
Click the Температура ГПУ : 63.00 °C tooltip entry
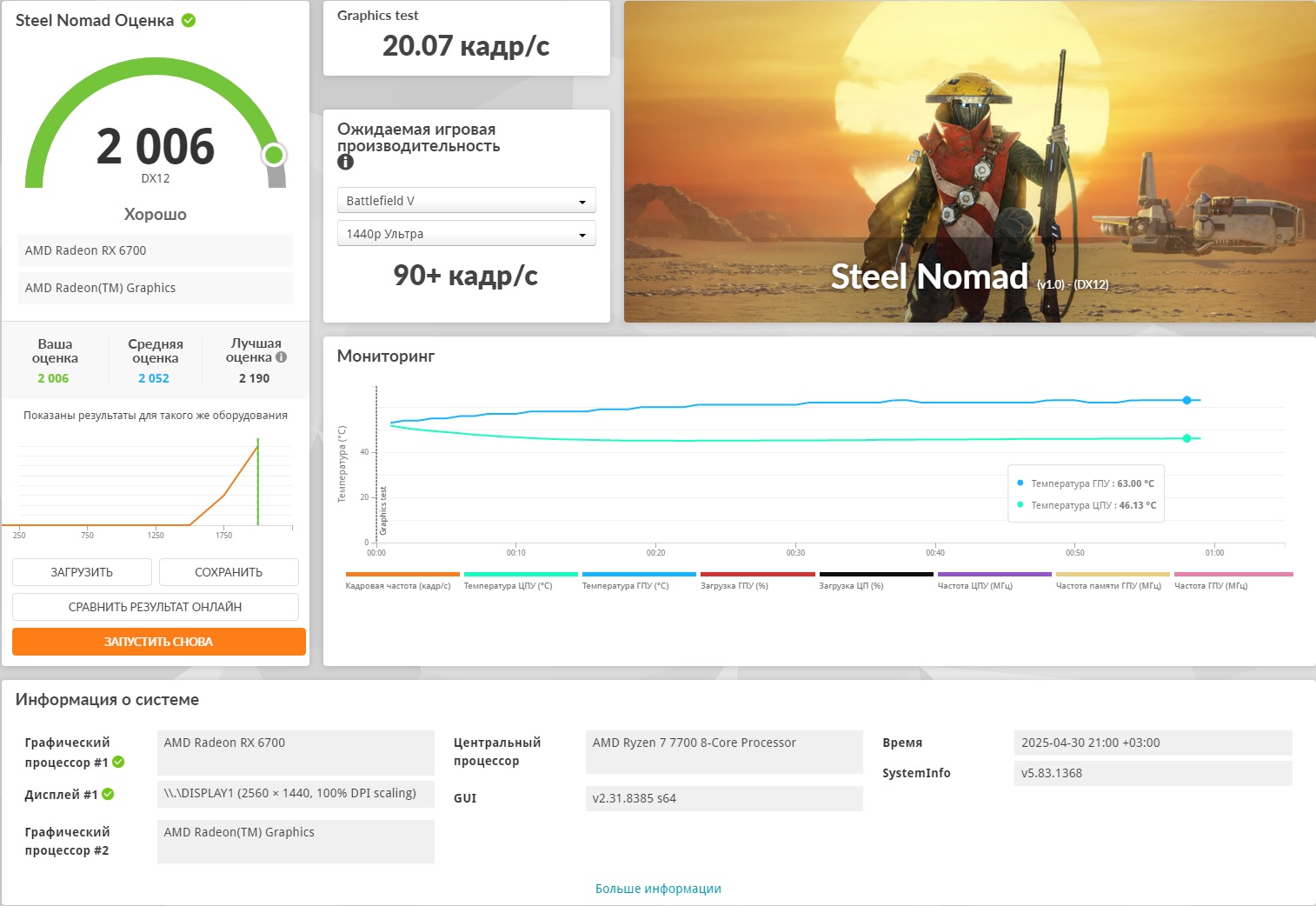coord(1086,483)
